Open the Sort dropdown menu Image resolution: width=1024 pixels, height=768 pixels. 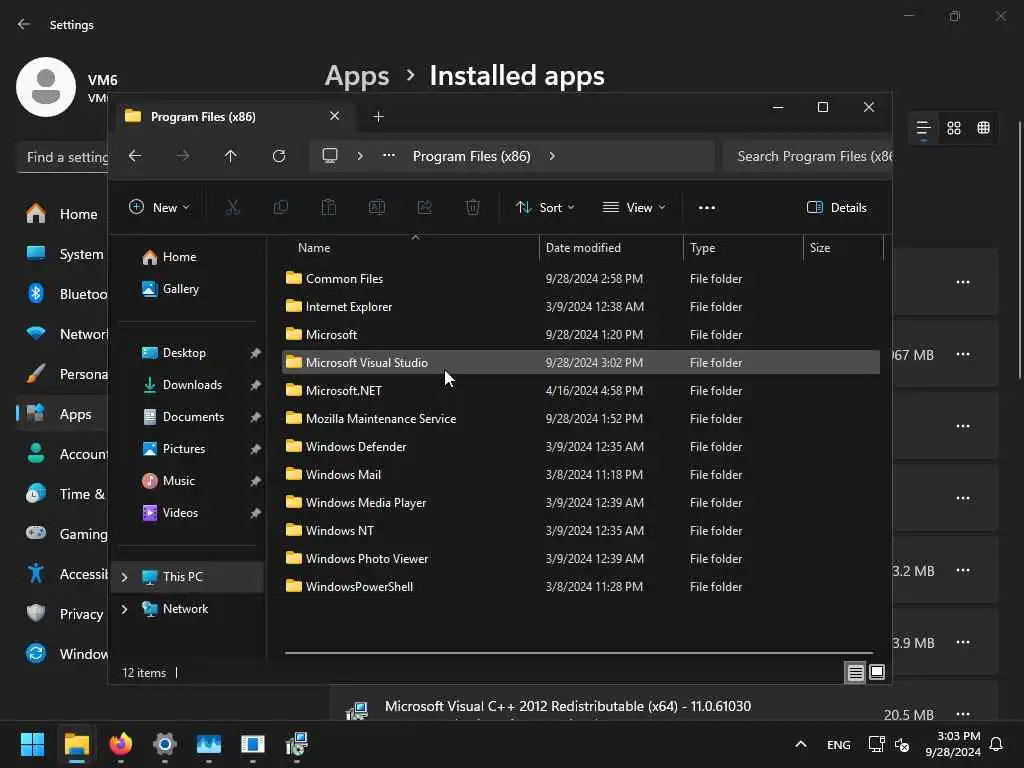click(545, 208)
